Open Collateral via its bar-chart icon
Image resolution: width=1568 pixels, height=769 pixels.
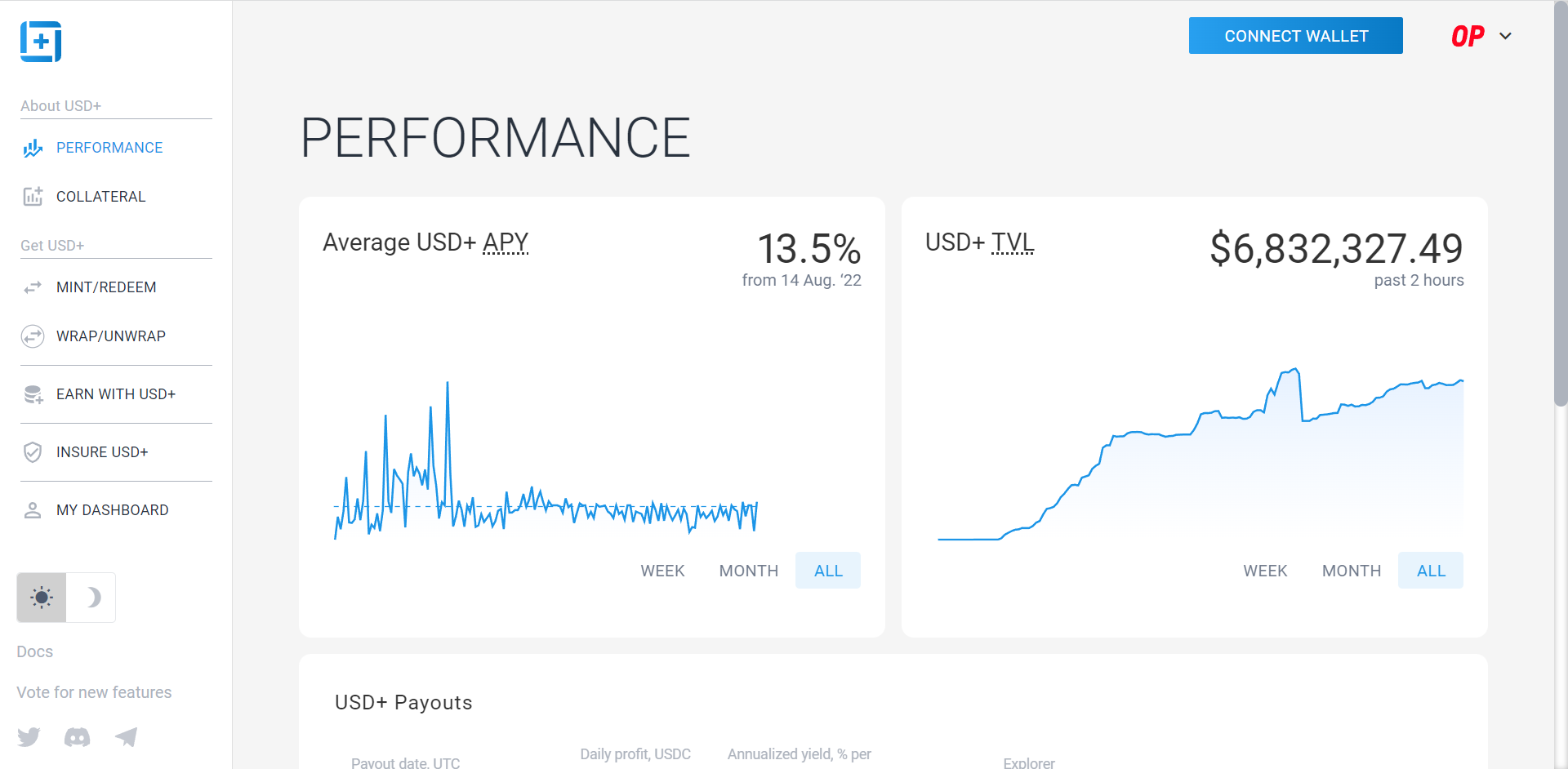pyautogui.click(x=32, y=196)
